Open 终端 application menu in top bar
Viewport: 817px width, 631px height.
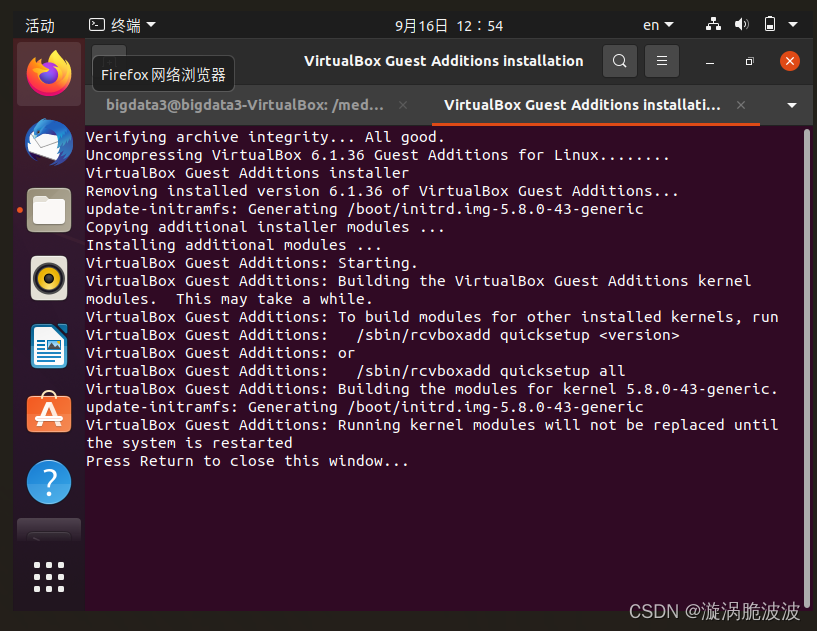(122, 25)
